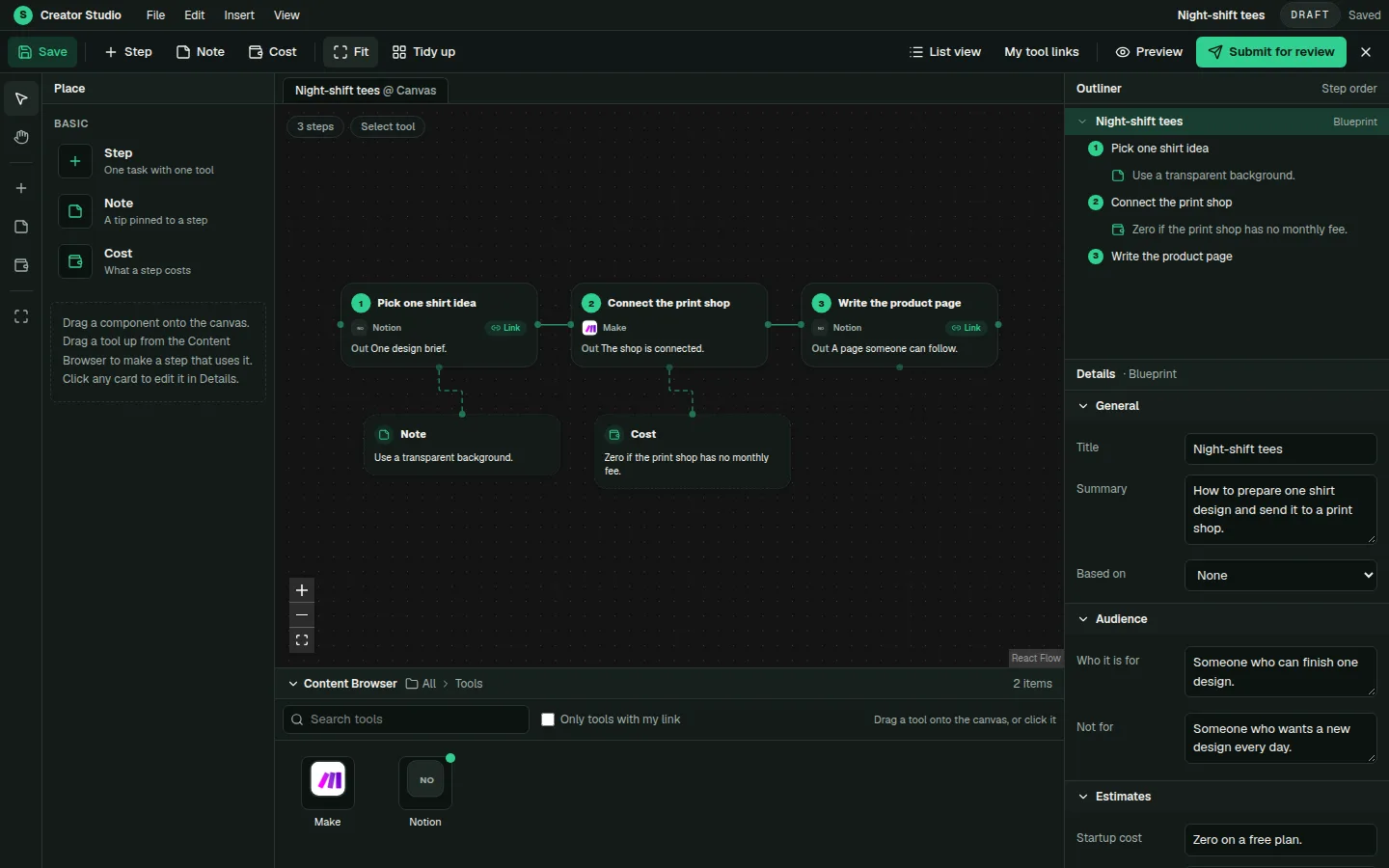Collapse the Estimates section

pos(1083,797)
